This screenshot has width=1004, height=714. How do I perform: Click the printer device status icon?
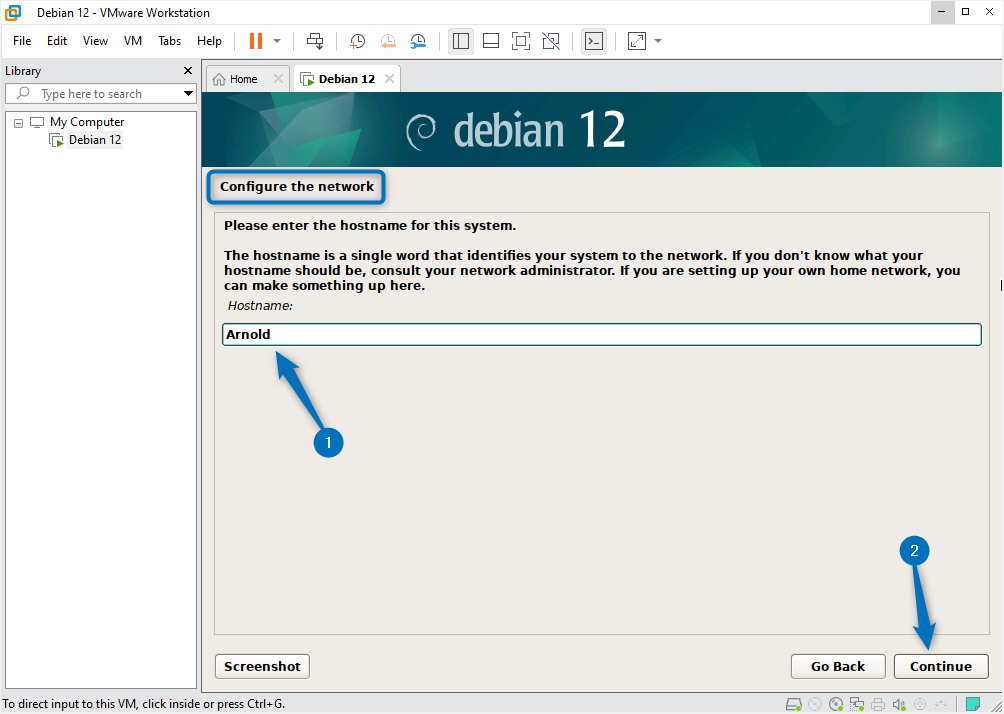[877, 704]
